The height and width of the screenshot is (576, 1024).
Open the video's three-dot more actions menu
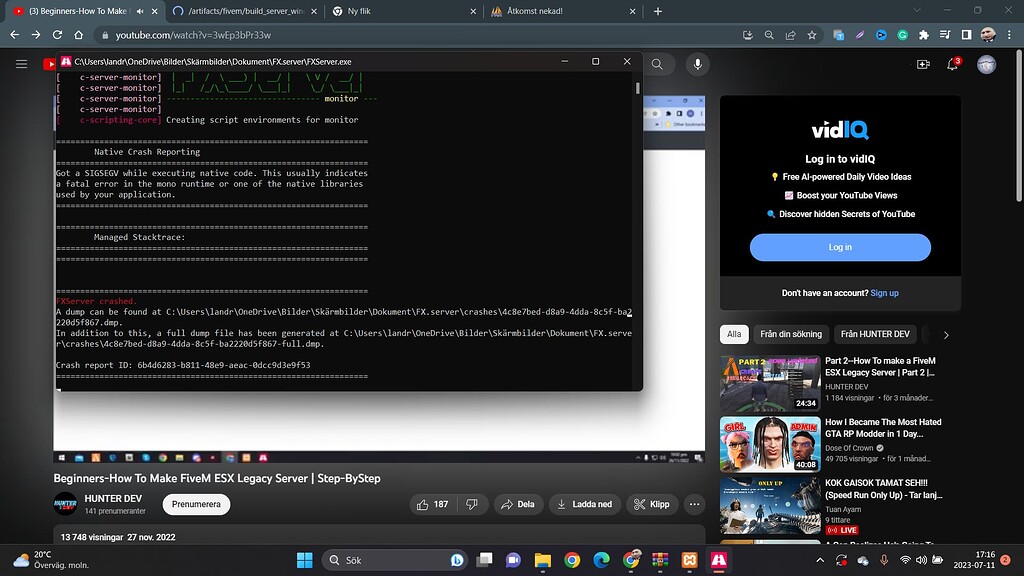(694, 504)
